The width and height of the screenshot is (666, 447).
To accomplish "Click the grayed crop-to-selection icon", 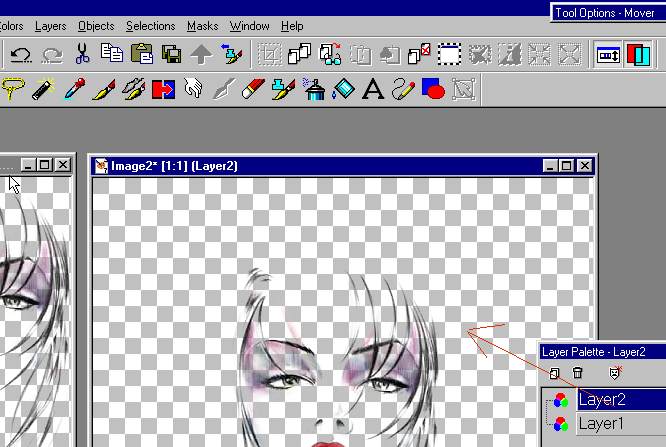I will point(270,55).
